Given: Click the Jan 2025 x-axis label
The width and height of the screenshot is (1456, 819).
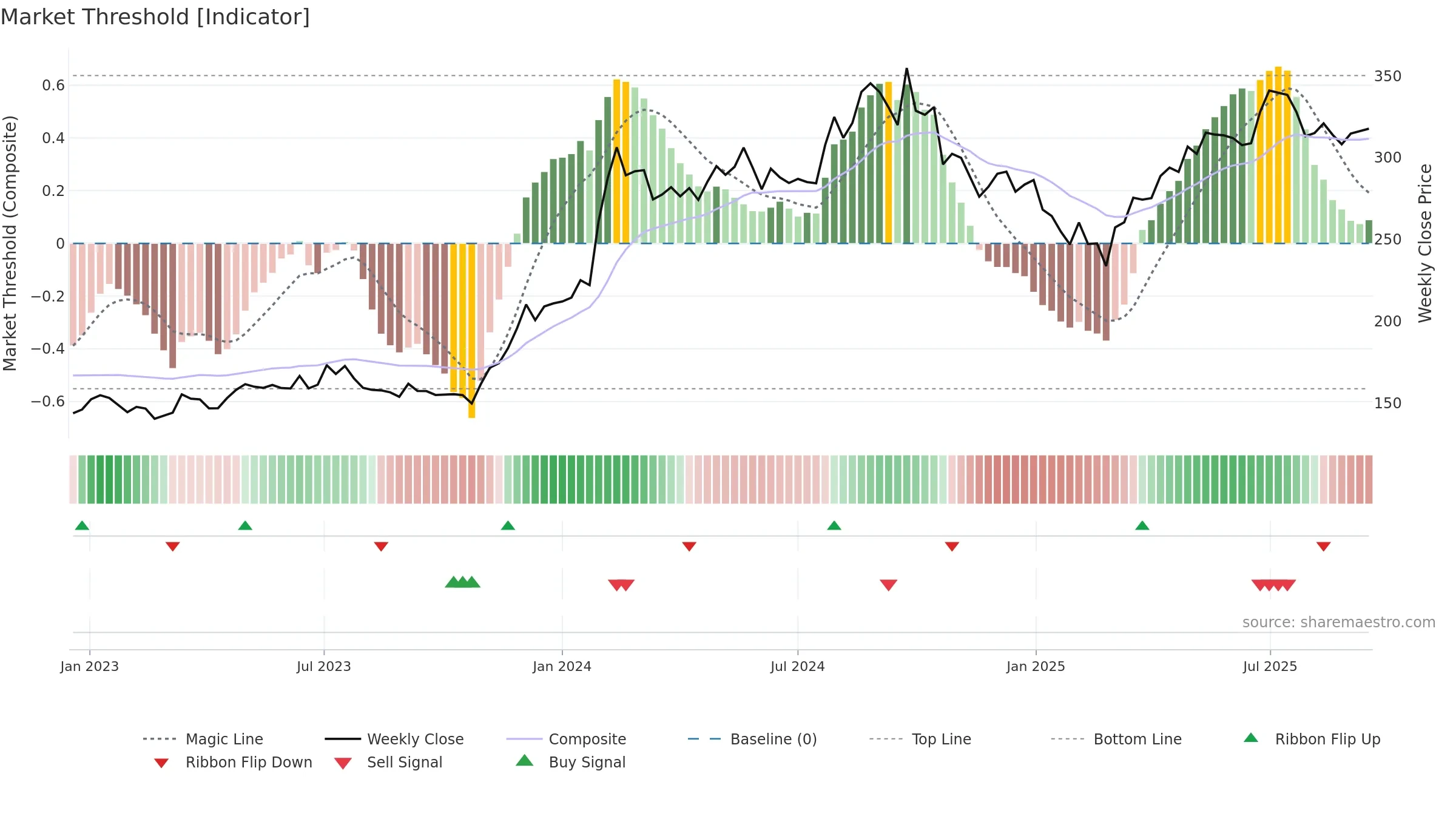Looking at the screenshot, I should click(1036, 666).
